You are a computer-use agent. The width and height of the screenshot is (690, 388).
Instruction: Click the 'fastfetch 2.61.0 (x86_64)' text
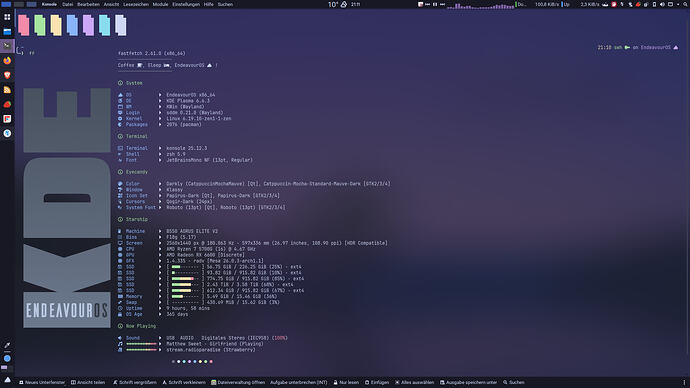coord(151,53)
